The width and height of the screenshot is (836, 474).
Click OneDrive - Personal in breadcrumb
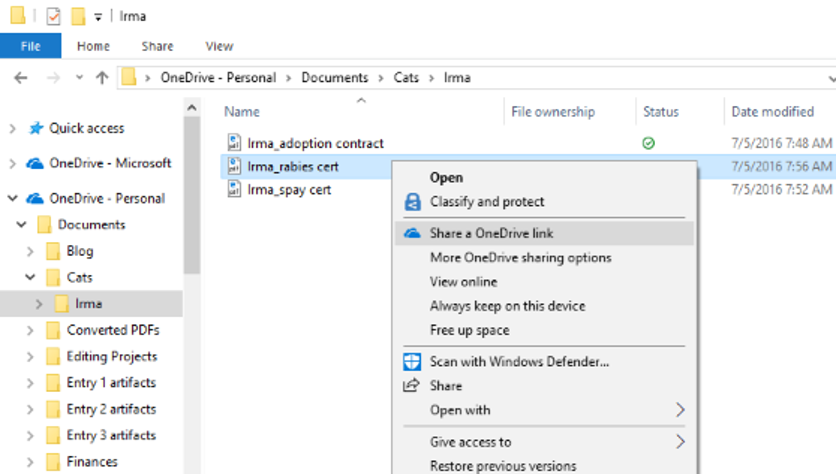[218, 78]
